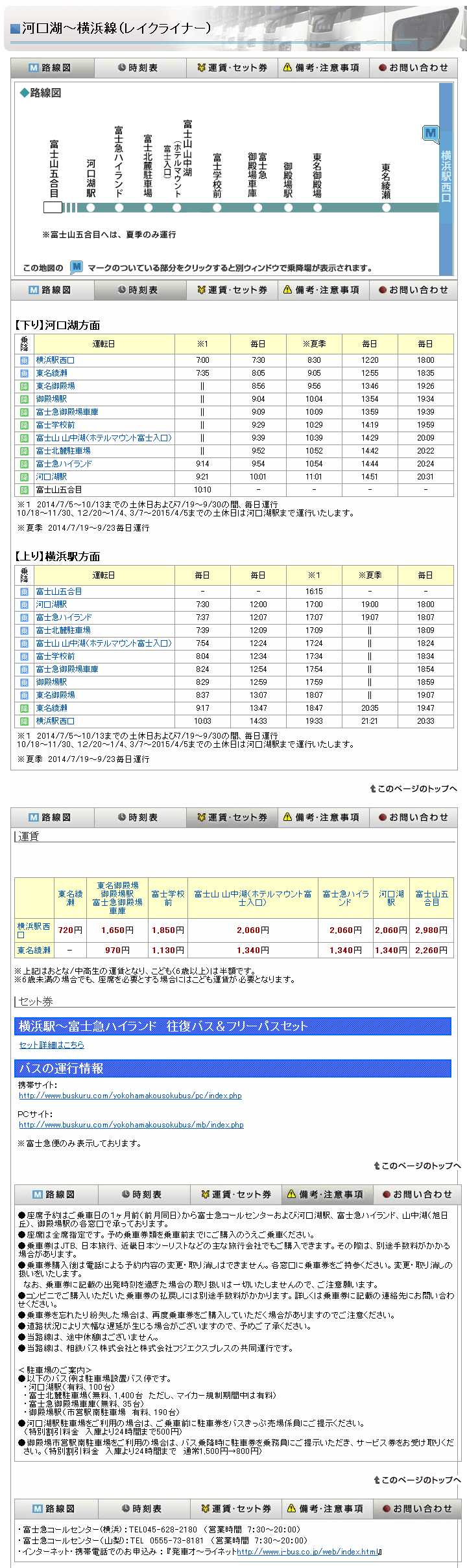Click 2,980円 fare cell
This screenshot has height=1568, width=467.
click(x=431, y=930)
